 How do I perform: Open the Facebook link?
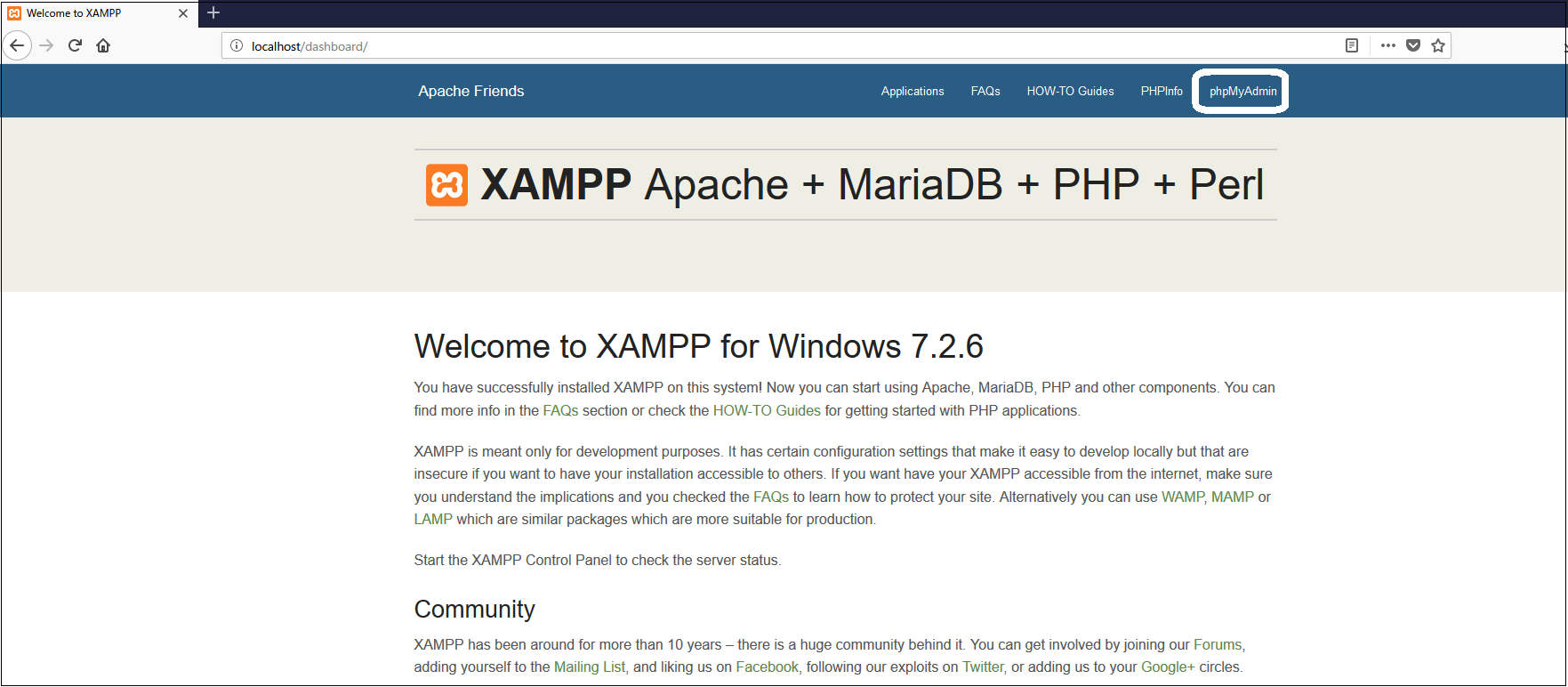click(768, 667)
